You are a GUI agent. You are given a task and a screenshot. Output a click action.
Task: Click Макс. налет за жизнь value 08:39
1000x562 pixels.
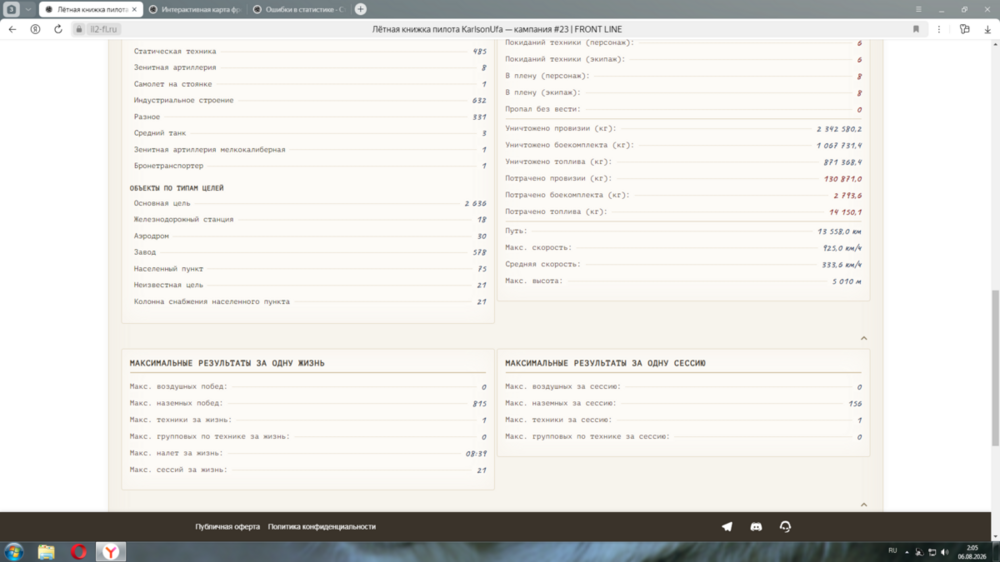[476, 454]
